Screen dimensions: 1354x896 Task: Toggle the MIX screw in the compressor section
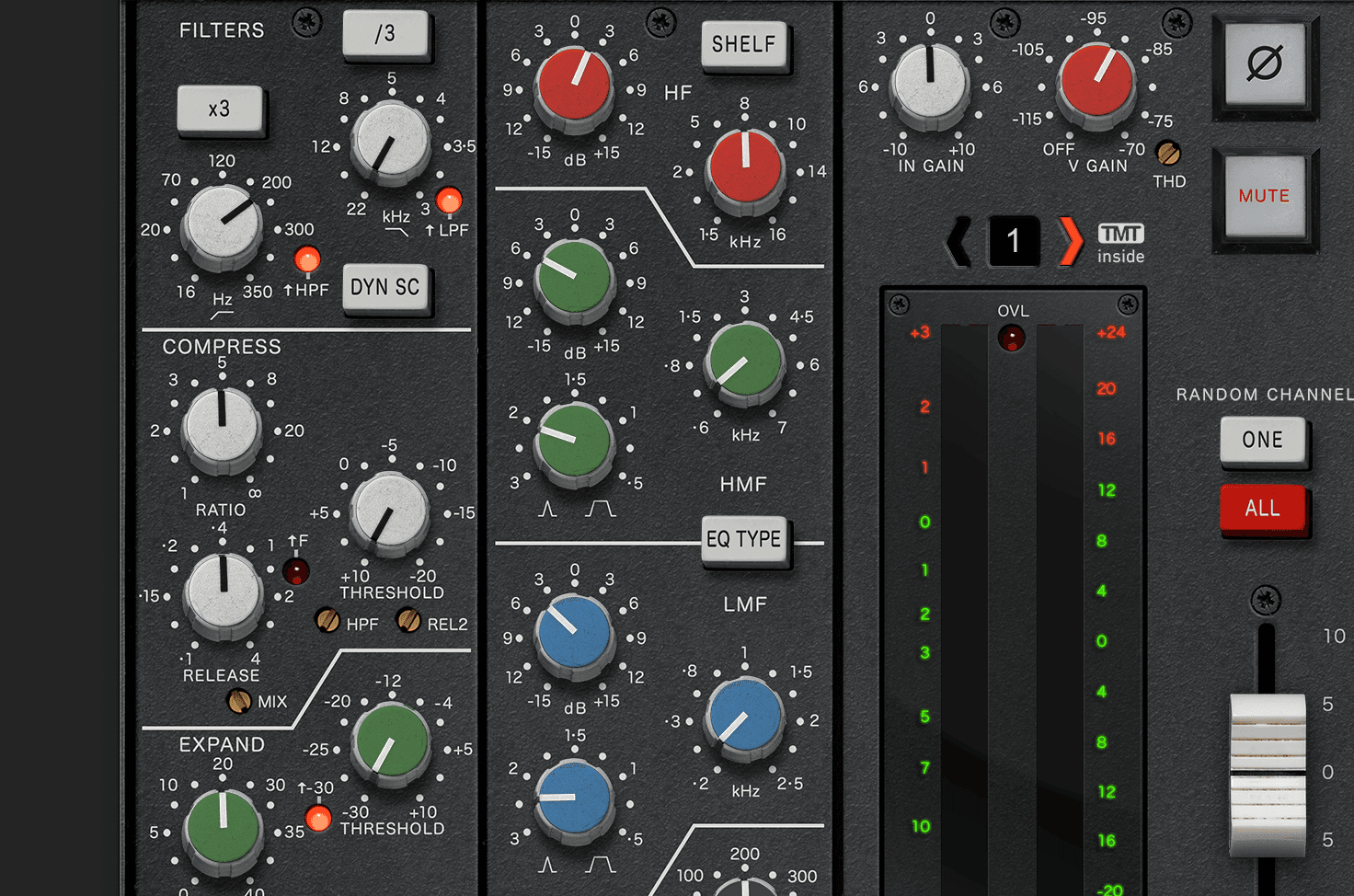(x=242, y=702)
